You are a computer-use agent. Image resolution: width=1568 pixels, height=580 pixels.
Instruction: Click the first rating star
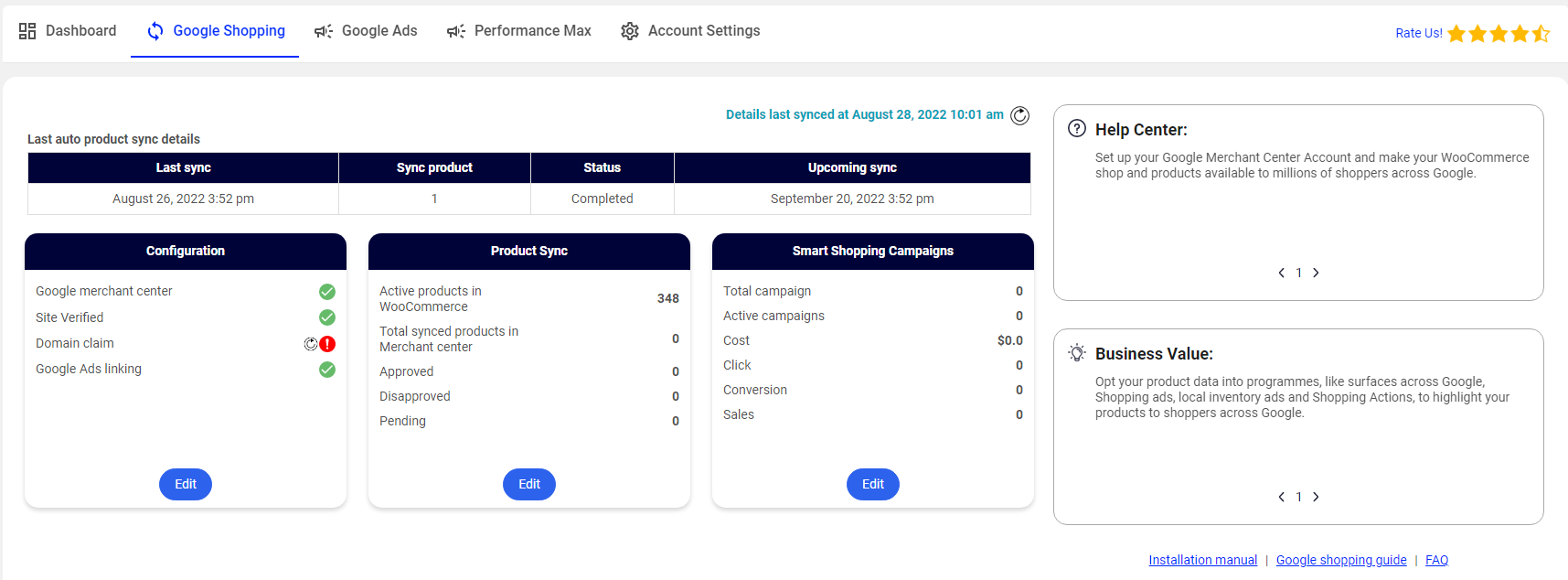(x=1456, y=34)
